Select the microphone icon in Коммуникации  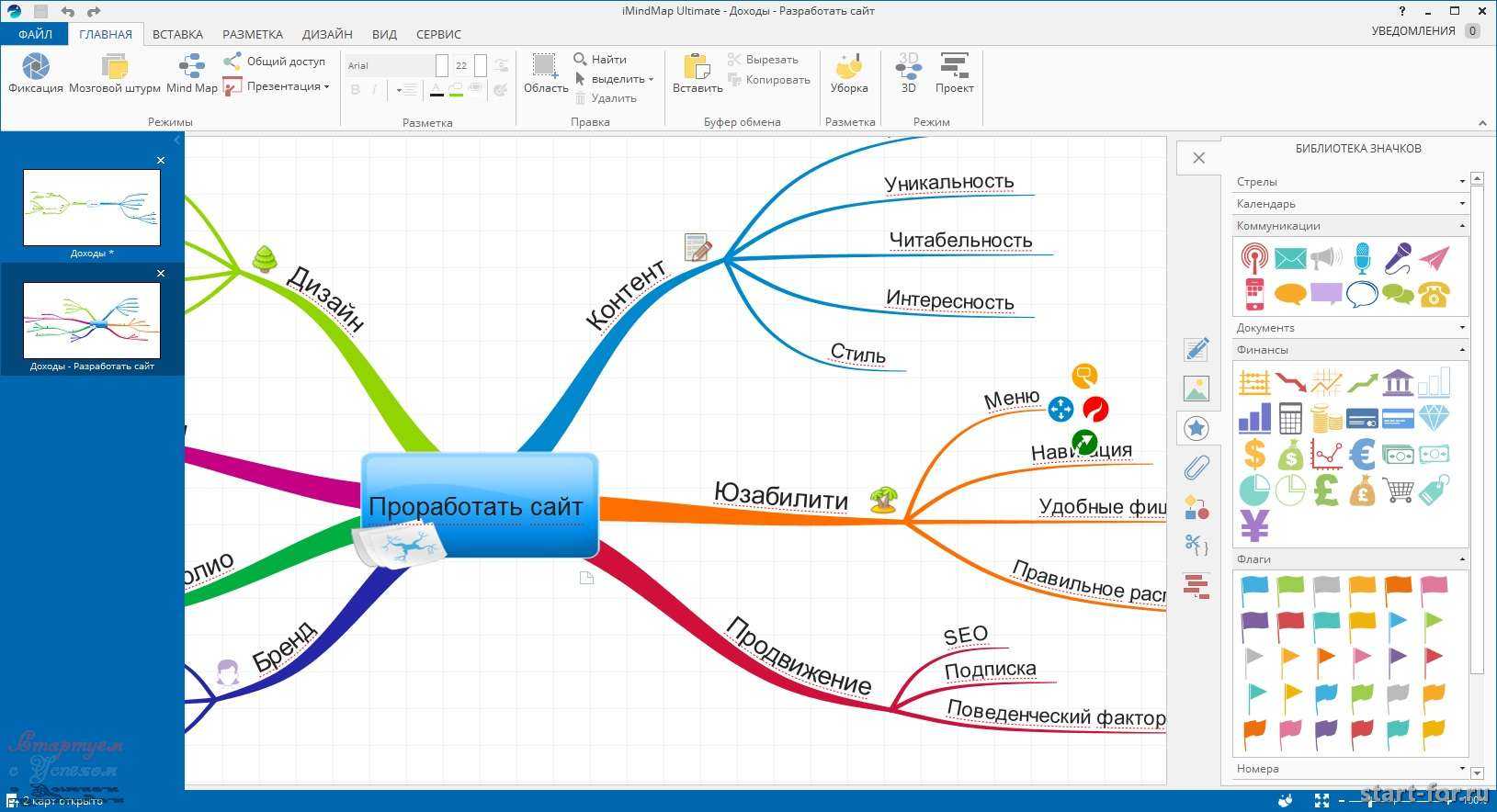point(1362,258)
